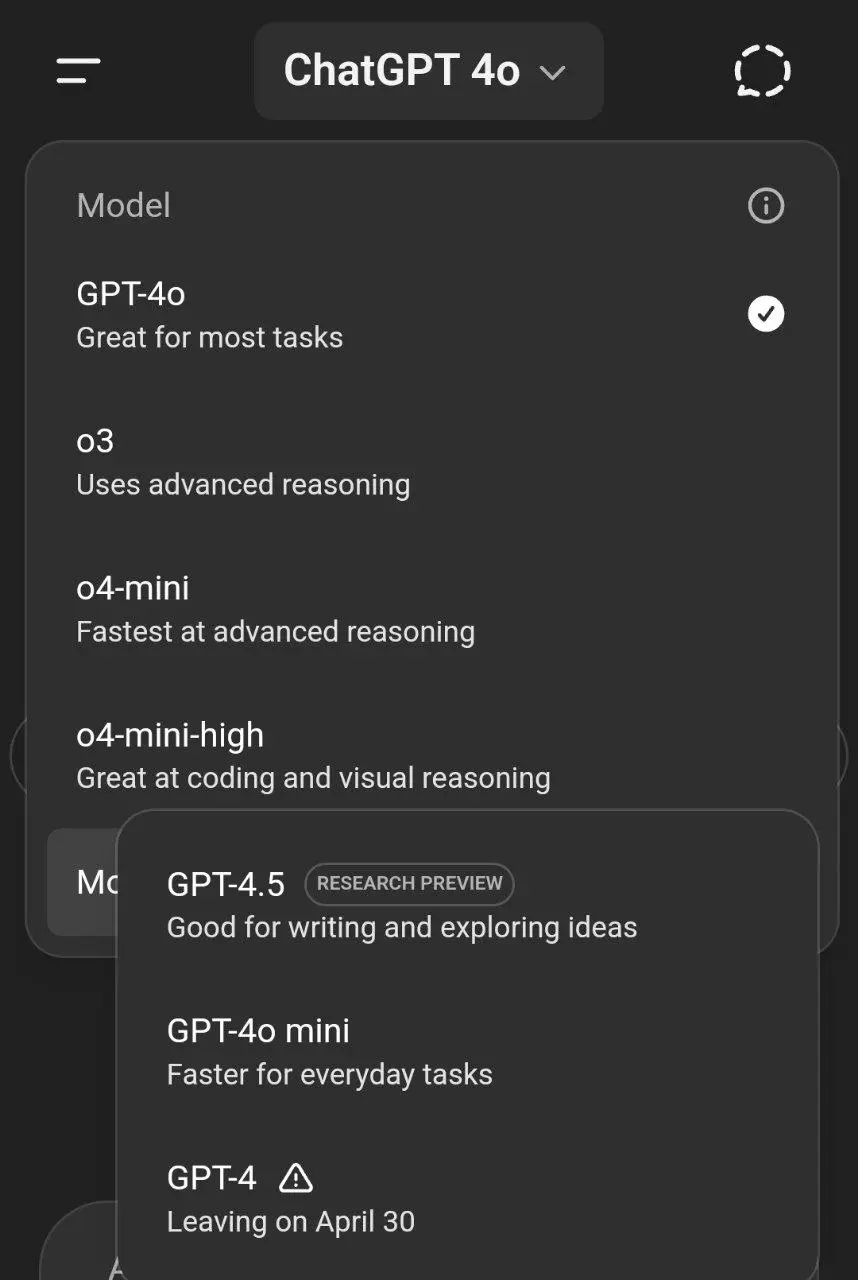Select the GPT-4 model leaving April 30
Screen dimensions: 858x1280
click(467, 1197)
